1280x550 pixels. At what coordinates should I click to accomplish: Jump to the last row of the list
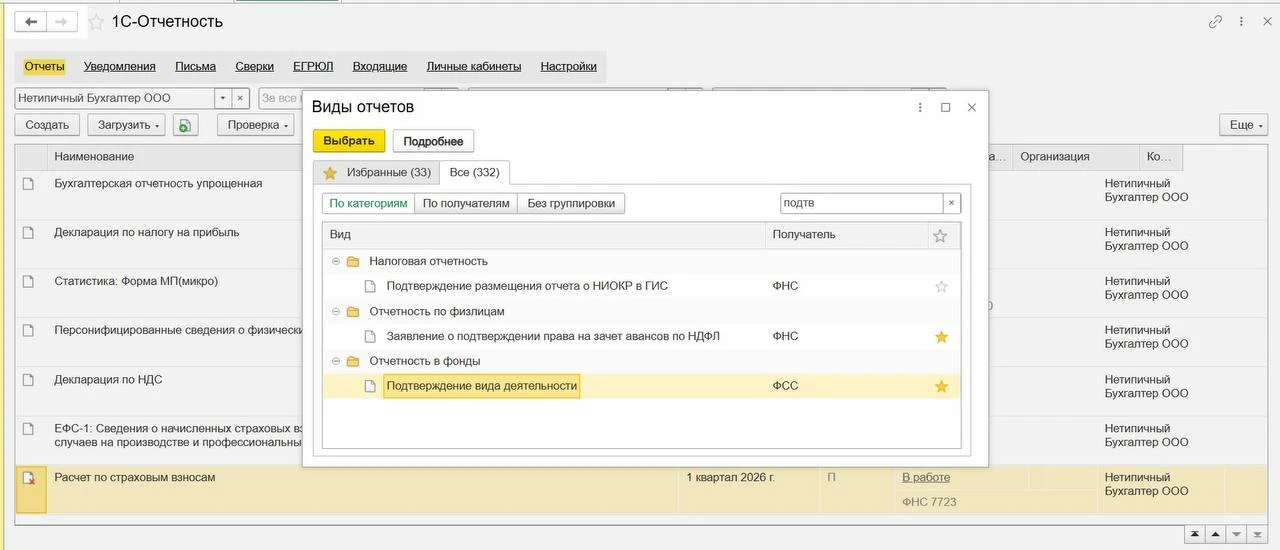tap(1258, 534)
